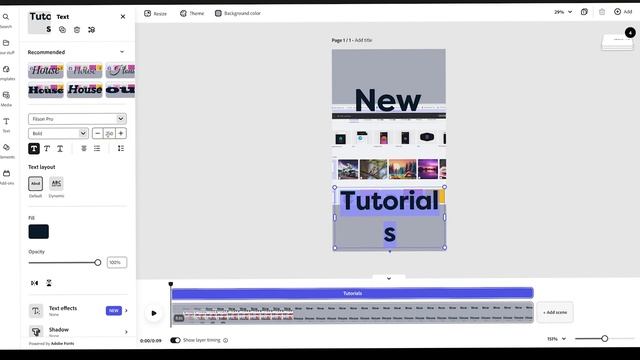
Task: Duplicate the selected text element
Action: tap(62, 30)
